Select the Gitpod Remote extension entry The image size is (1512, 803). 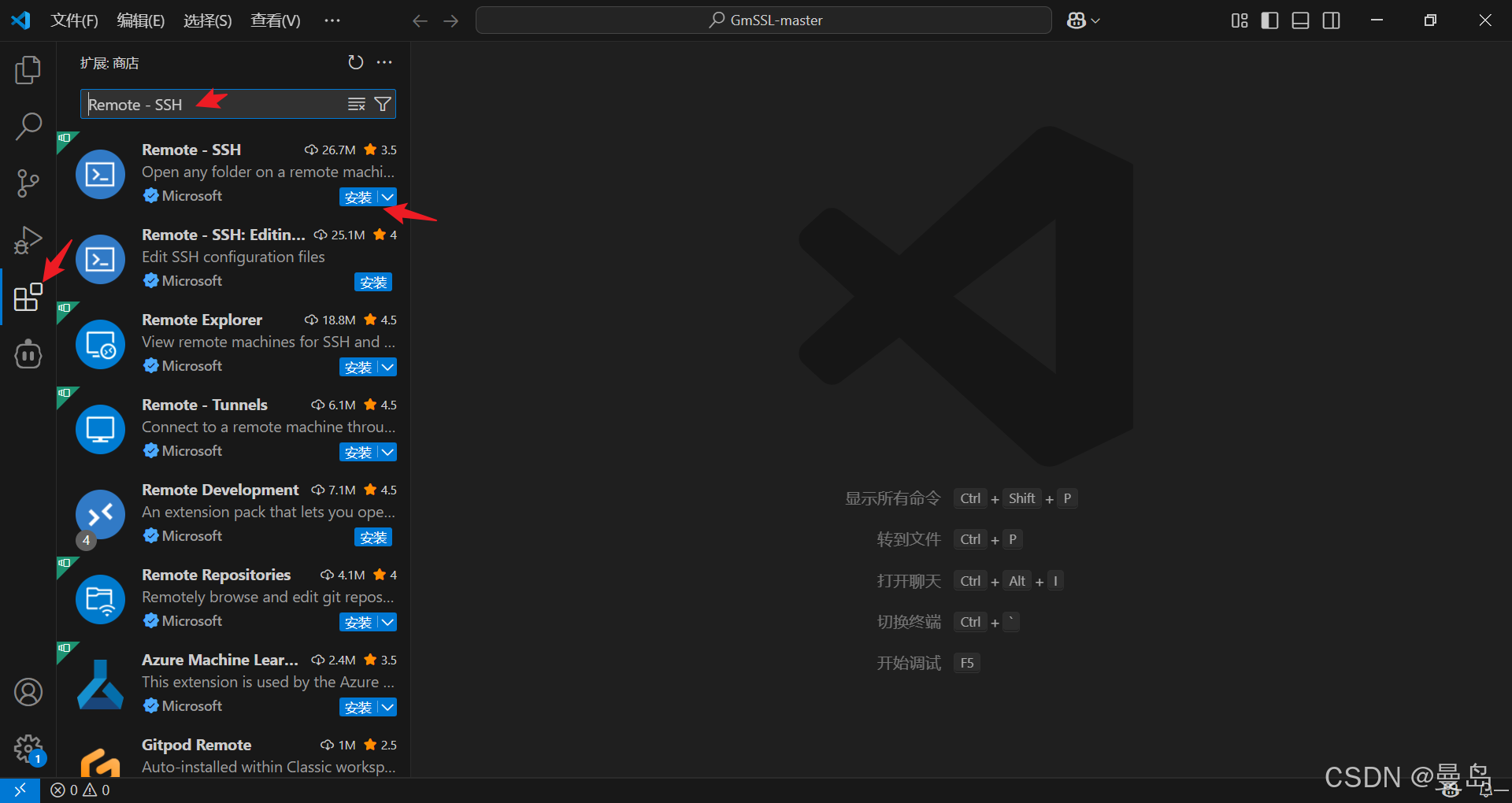click(x=233, y=755)
